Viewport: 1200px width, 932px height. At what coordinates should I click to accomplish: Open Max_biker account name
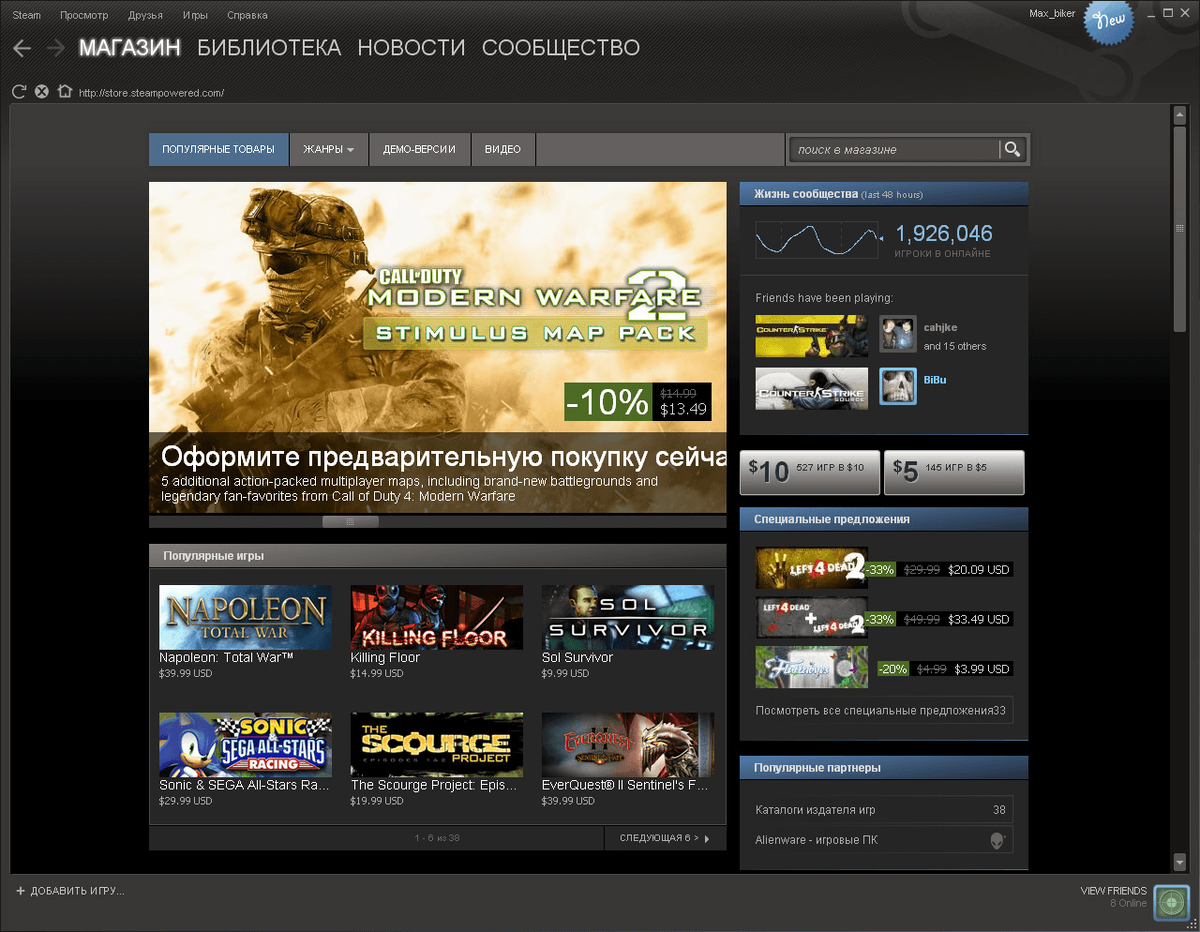[1052, 13]
